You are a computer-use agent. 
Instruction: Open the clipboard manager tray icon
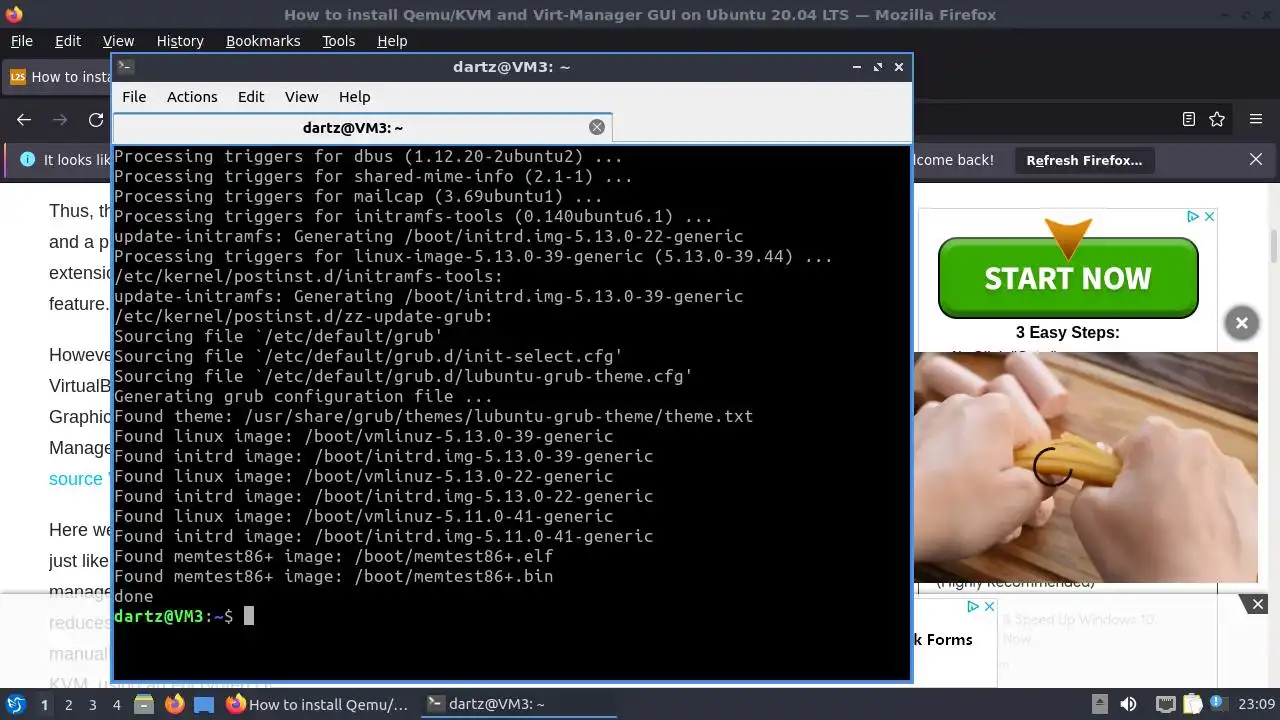[x=1193, y=704]
